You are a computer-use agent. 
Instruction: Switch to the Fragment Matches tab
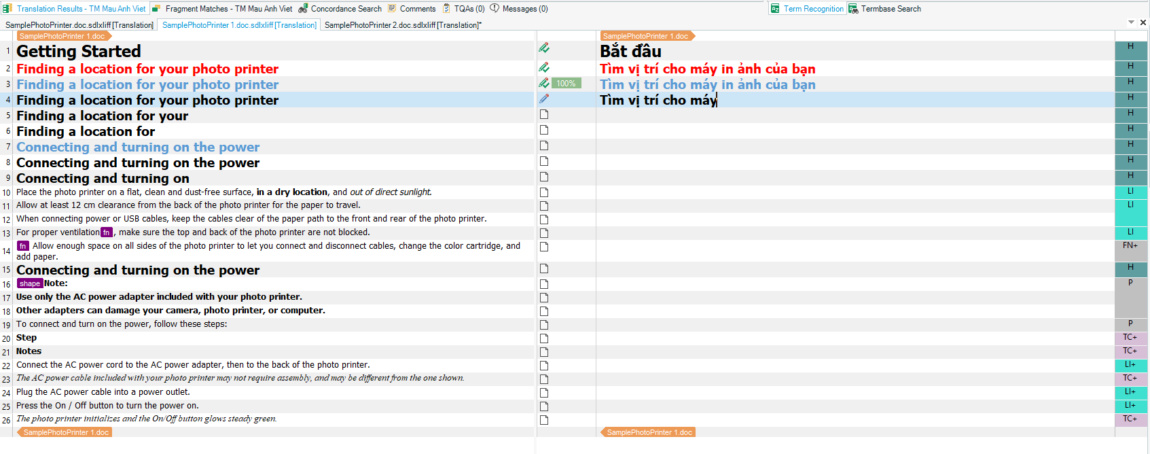coord(222,9)
